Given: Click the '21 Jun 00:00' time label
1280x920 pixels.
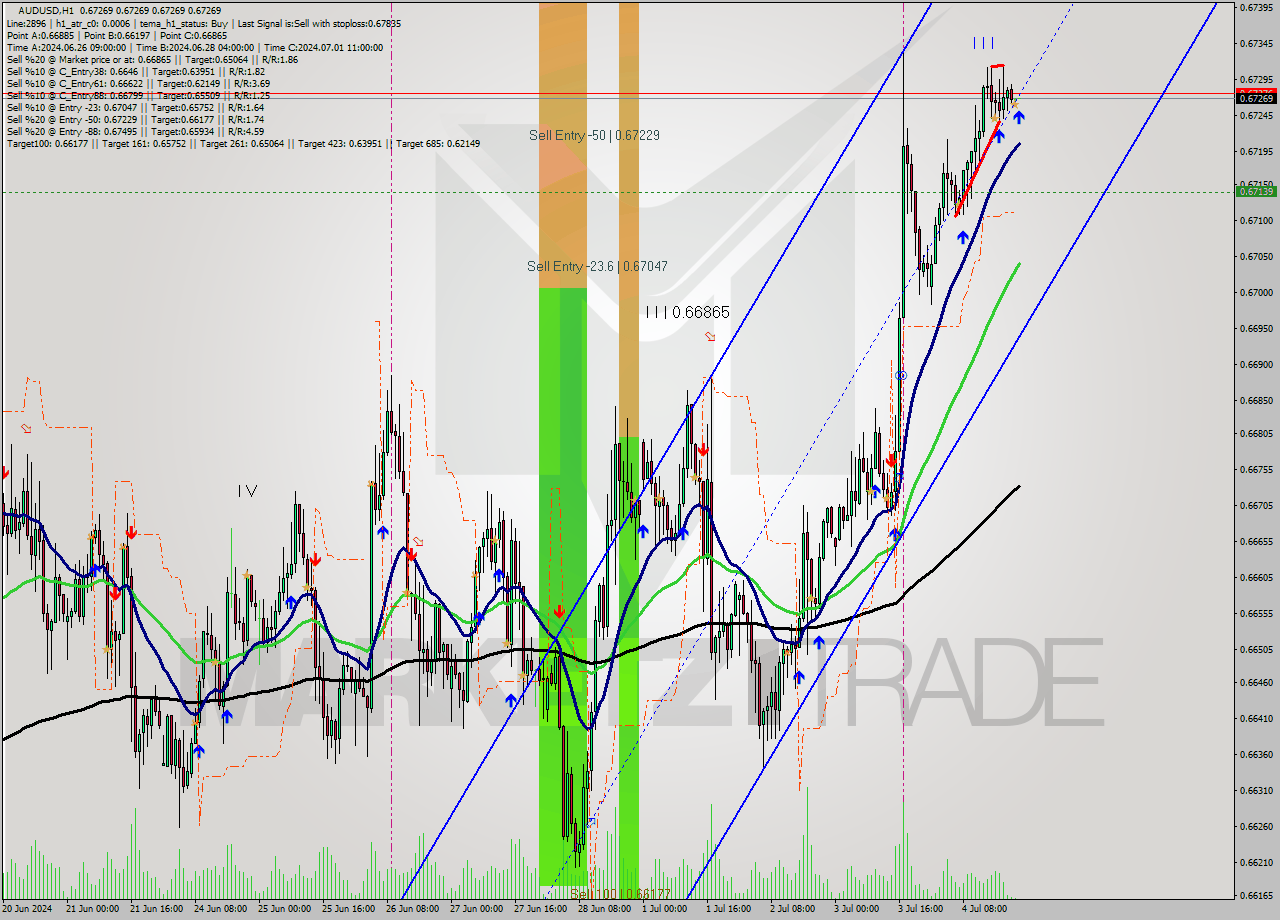Looking at the screenshot, I should click(x=91, y=909).
